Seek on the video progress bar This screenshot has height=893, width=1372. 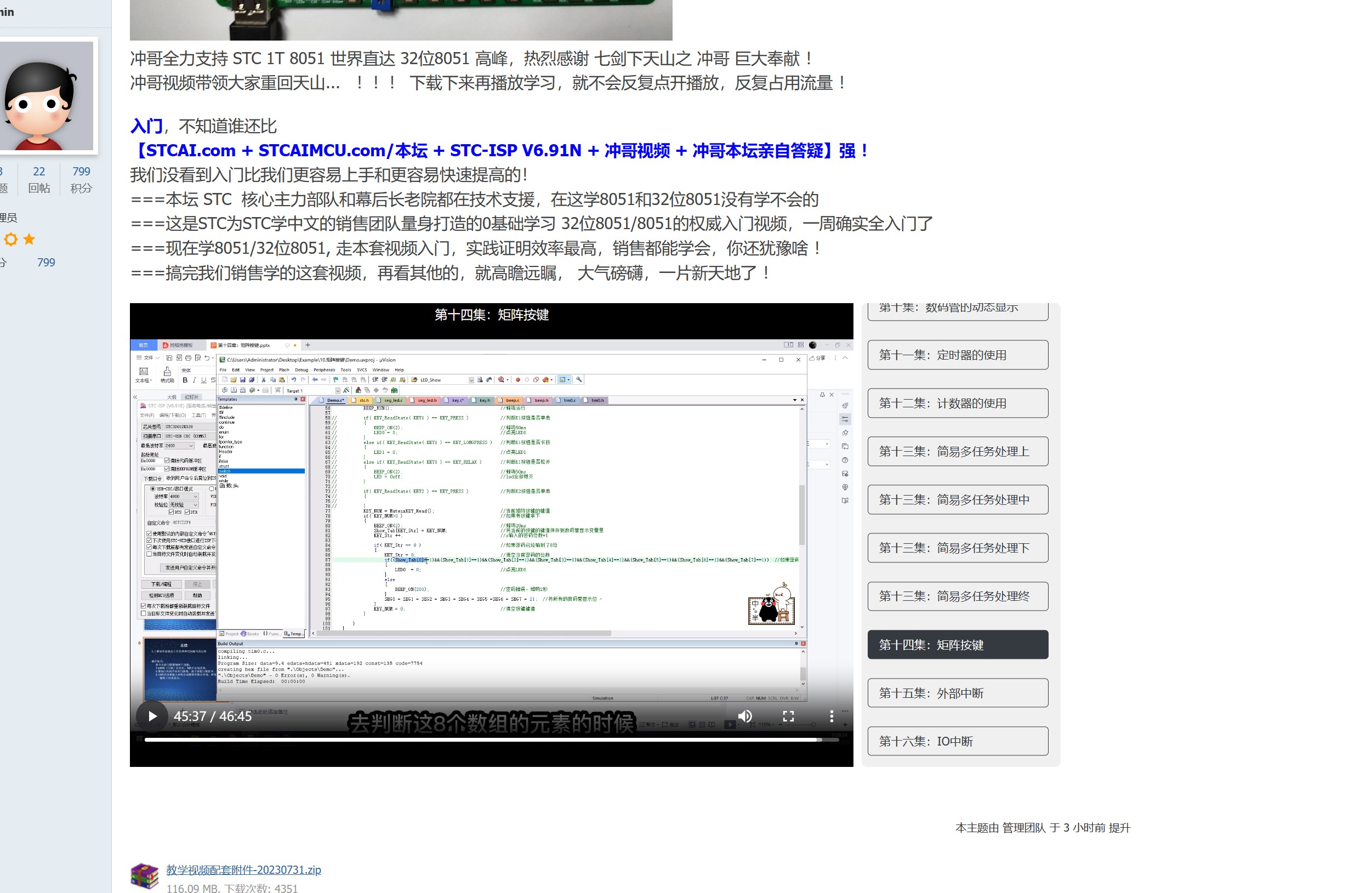point(491,740)
